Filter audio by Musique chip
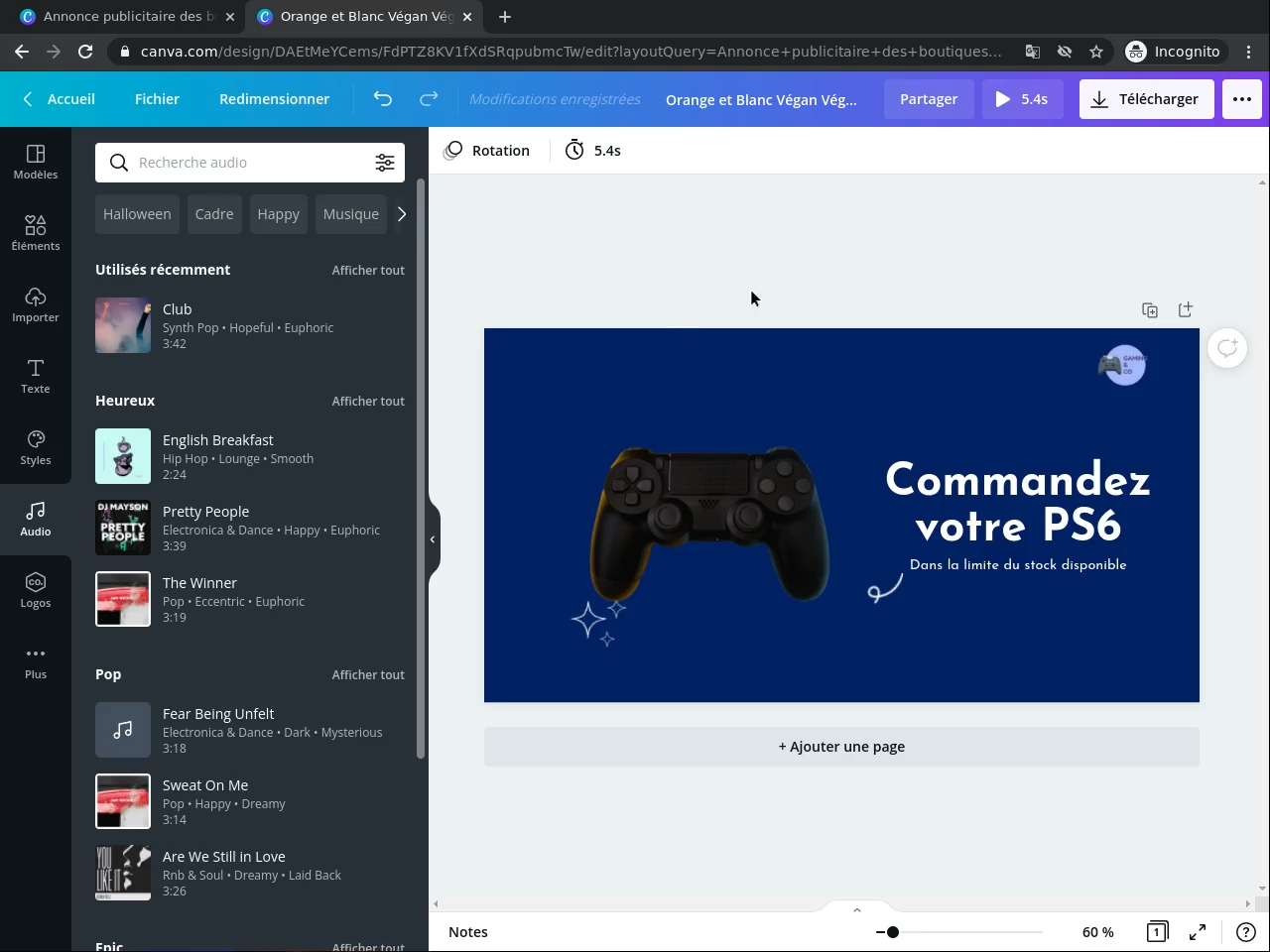Image resolution: width=1270 pixels, height=952 pixels. click(351, 214)
